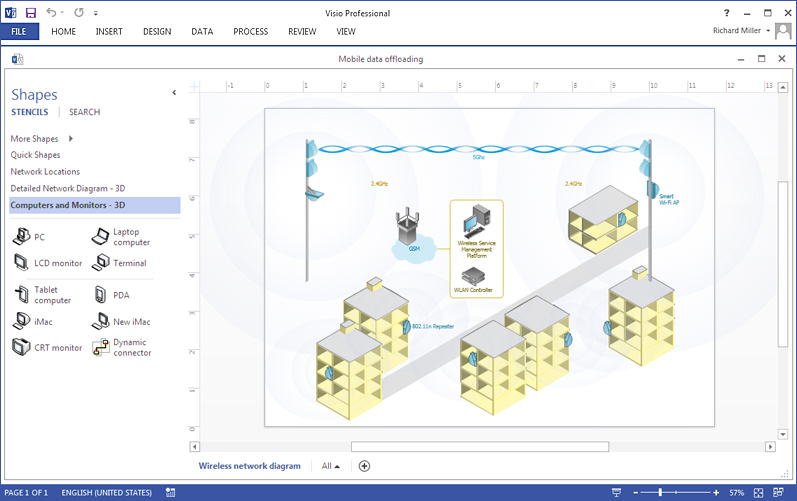Click the Redo icon in quick access
The width and height of the screenshot is (797, 501).
point(79,12)
